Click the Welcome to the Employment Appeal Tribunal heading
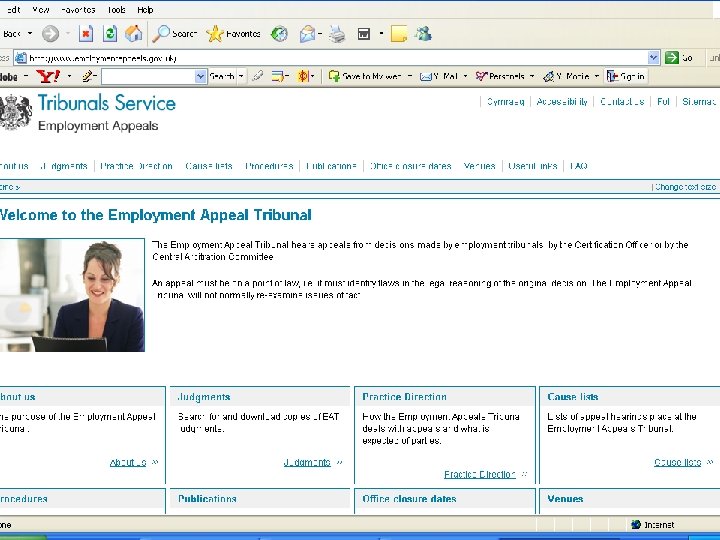The width and height of the screenshot is (720, 540). click(156, 215)
